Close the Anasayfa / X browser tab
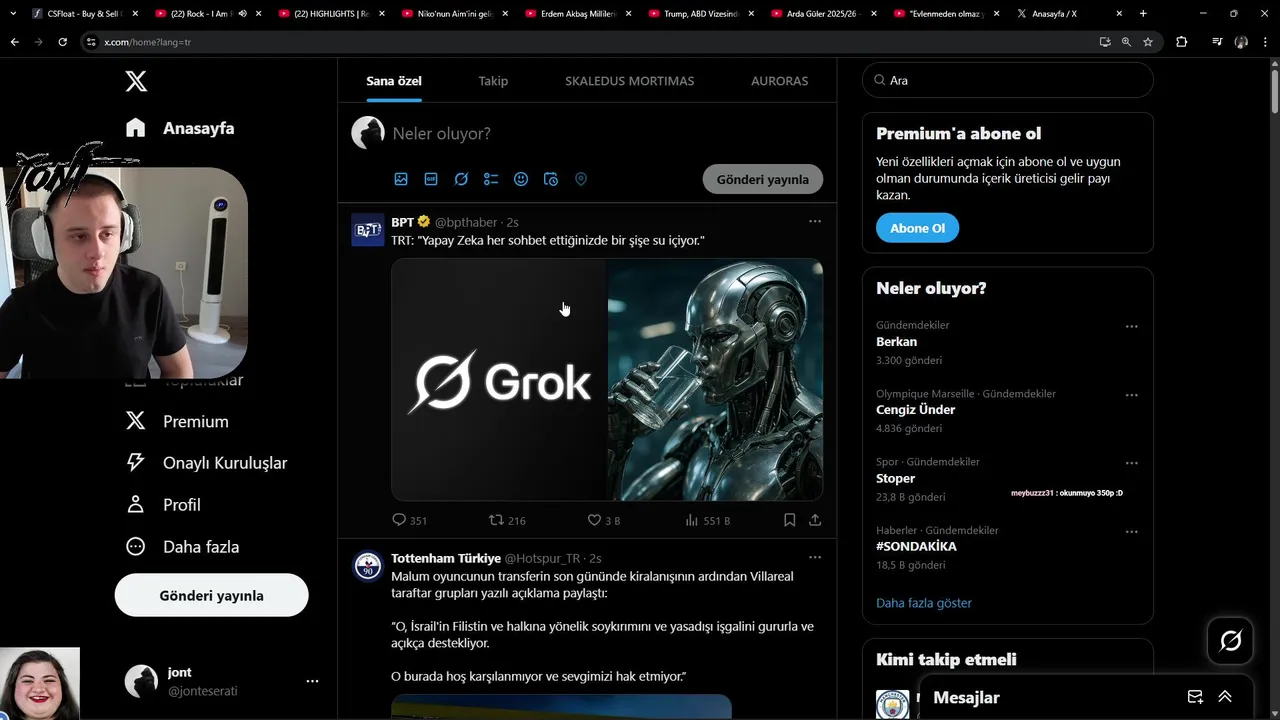 pyautogui.click(x=1120, y=14)
